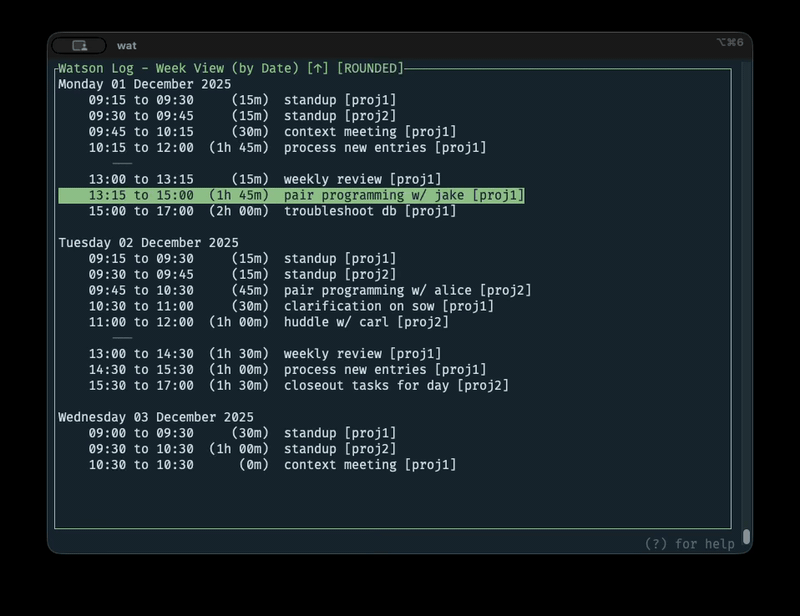
Task: Click the up-arrow sort indicator in header
Action: point(318,68)
